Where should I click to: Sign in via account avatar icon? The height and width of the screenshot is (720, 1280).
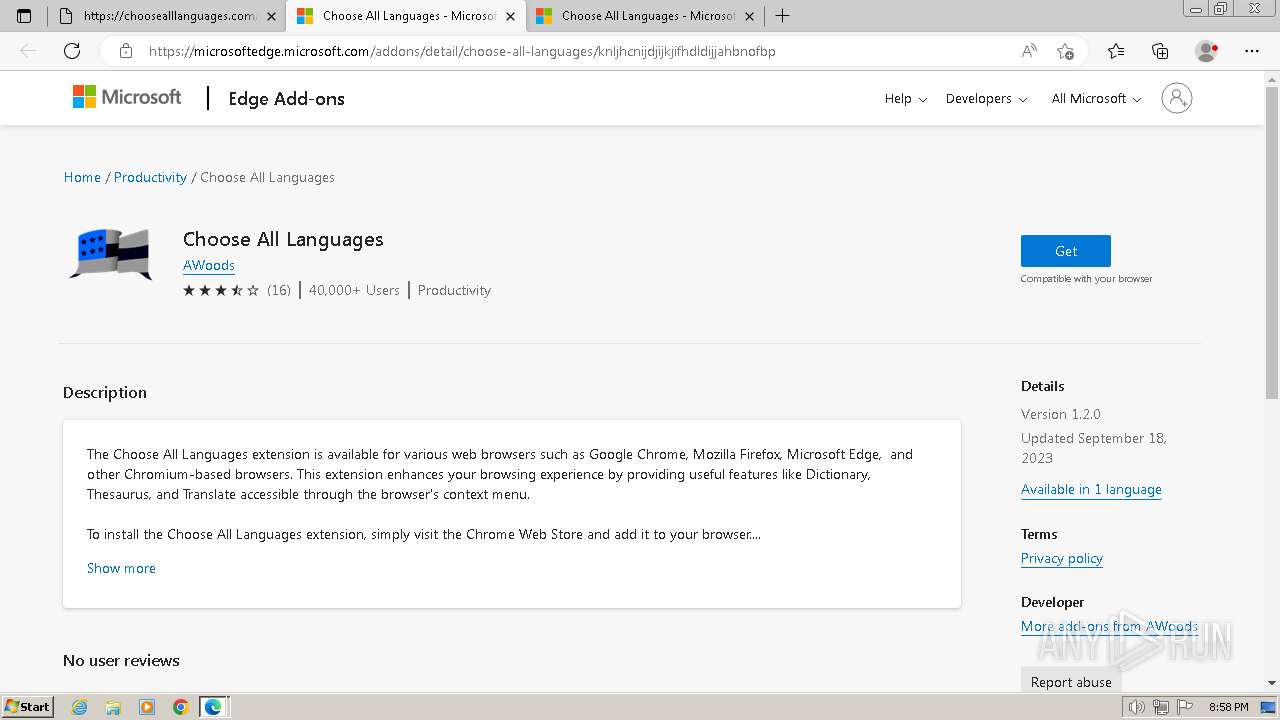[1177, 98]
